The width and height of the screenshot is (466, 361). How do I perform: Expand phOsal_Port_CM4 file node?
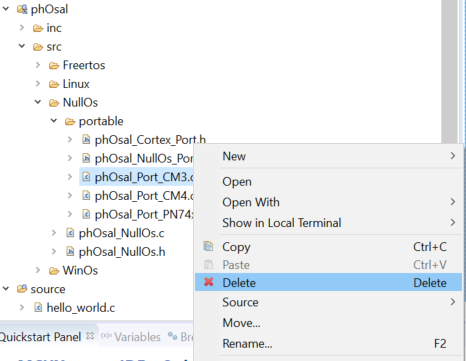click(70, 195)
